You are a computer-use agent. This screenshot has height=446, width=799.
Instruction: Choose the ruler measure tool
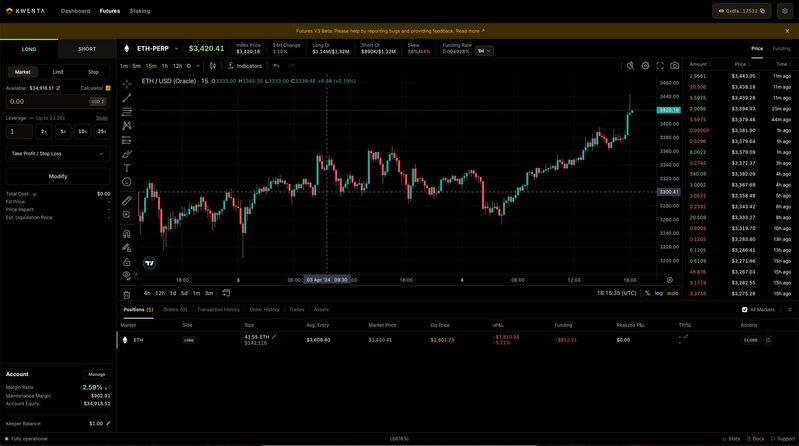pyautogui.click(x=127, y=201)
